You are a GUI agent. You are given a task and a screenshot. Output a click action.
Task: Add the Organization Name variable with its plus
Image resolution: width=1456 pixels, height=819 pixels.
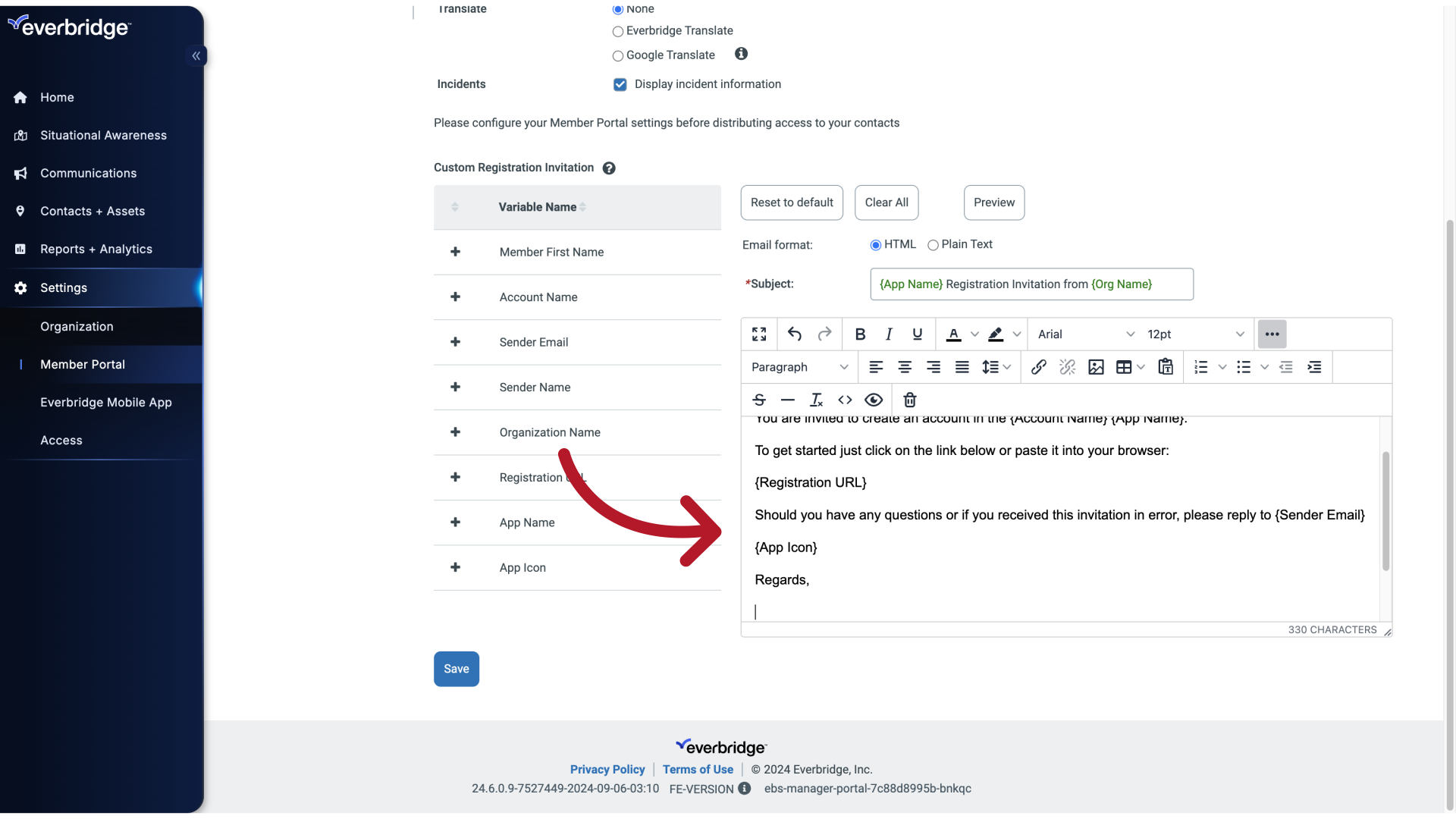pyautogui.click(x=456, y=432)
